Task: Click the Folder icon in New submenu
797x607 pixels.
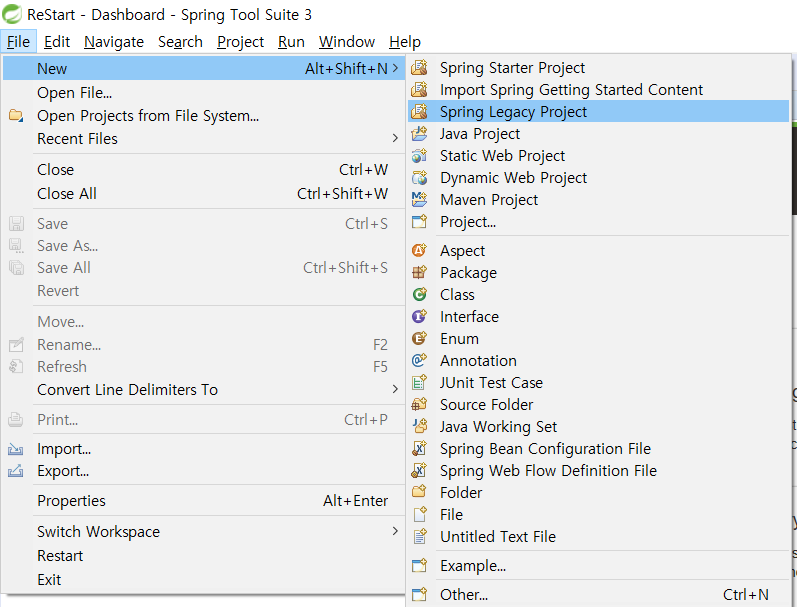Action: (419, 492)
